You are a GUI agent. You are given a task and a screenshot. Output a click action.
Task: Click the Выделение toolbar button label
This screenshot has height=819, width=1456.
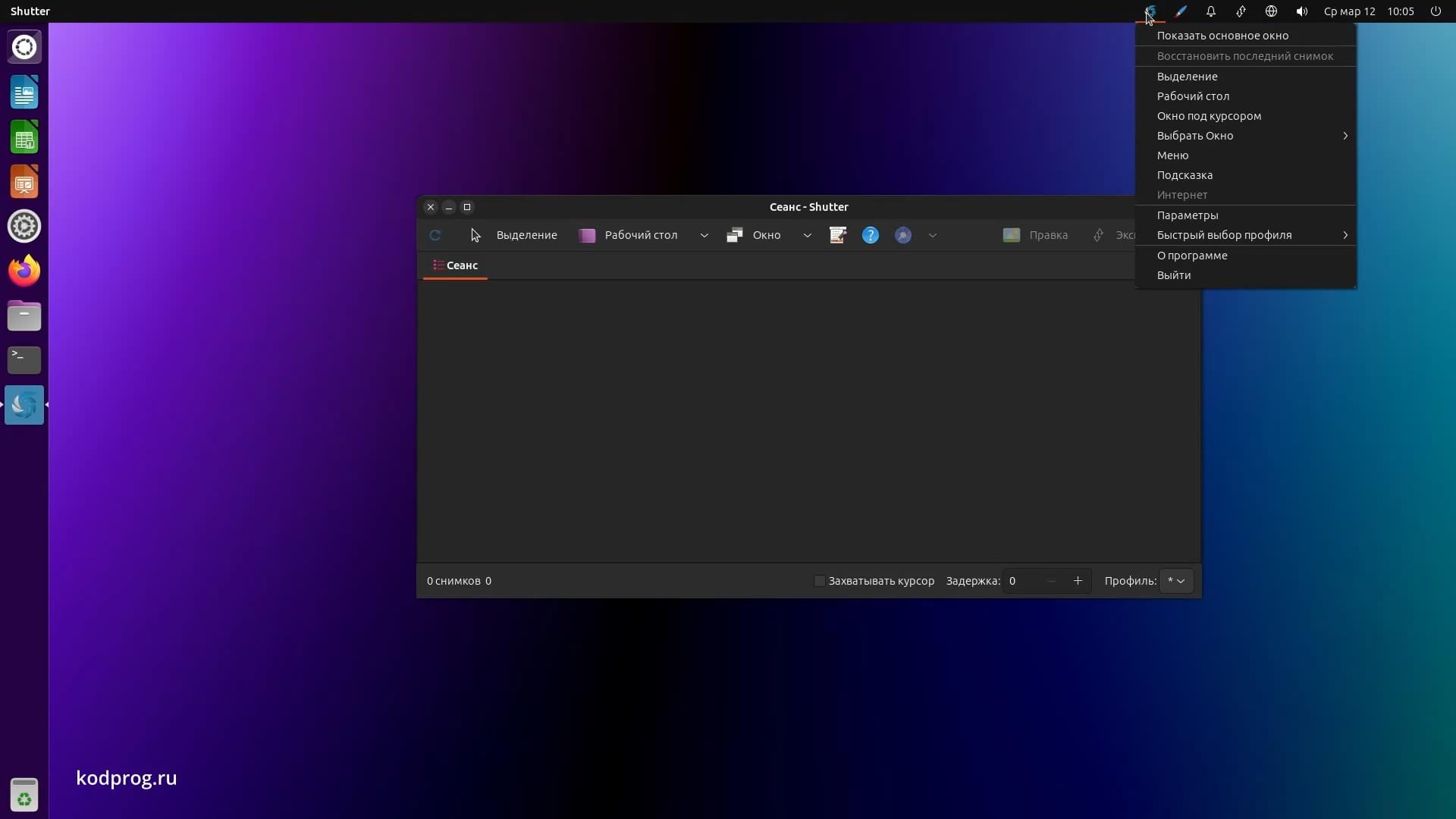click(527, 235)
